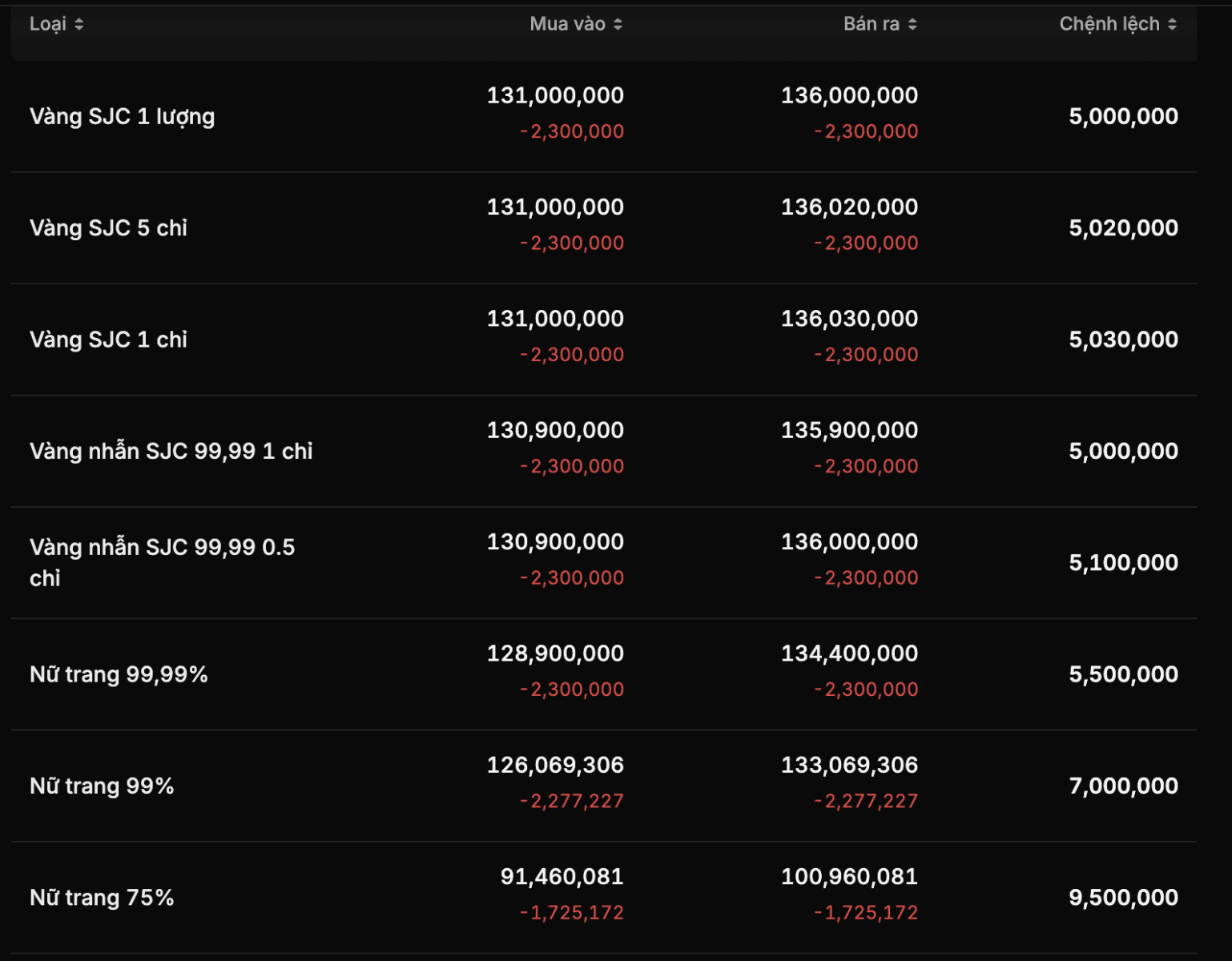Click buy price 130,900,000 for the 1 chỉ ring
The image size is (1232, 961).
tap(555, 430)
